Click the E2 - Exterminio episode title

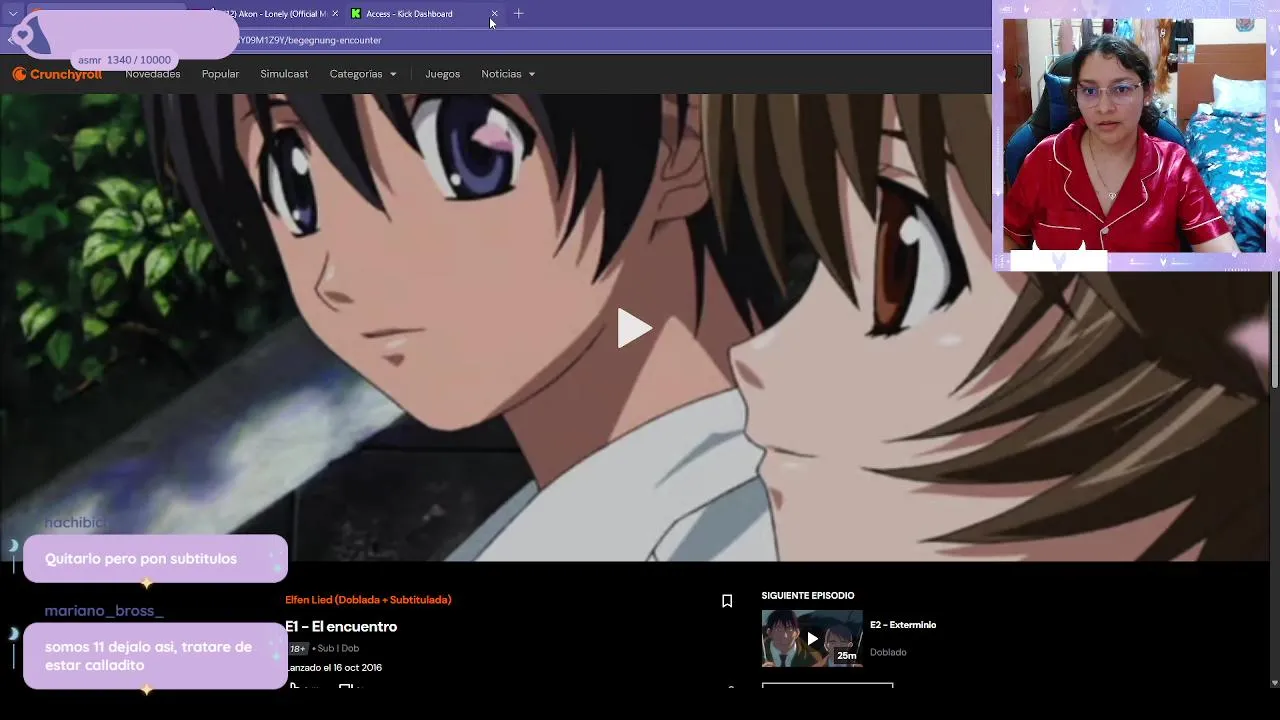point(903,625)
